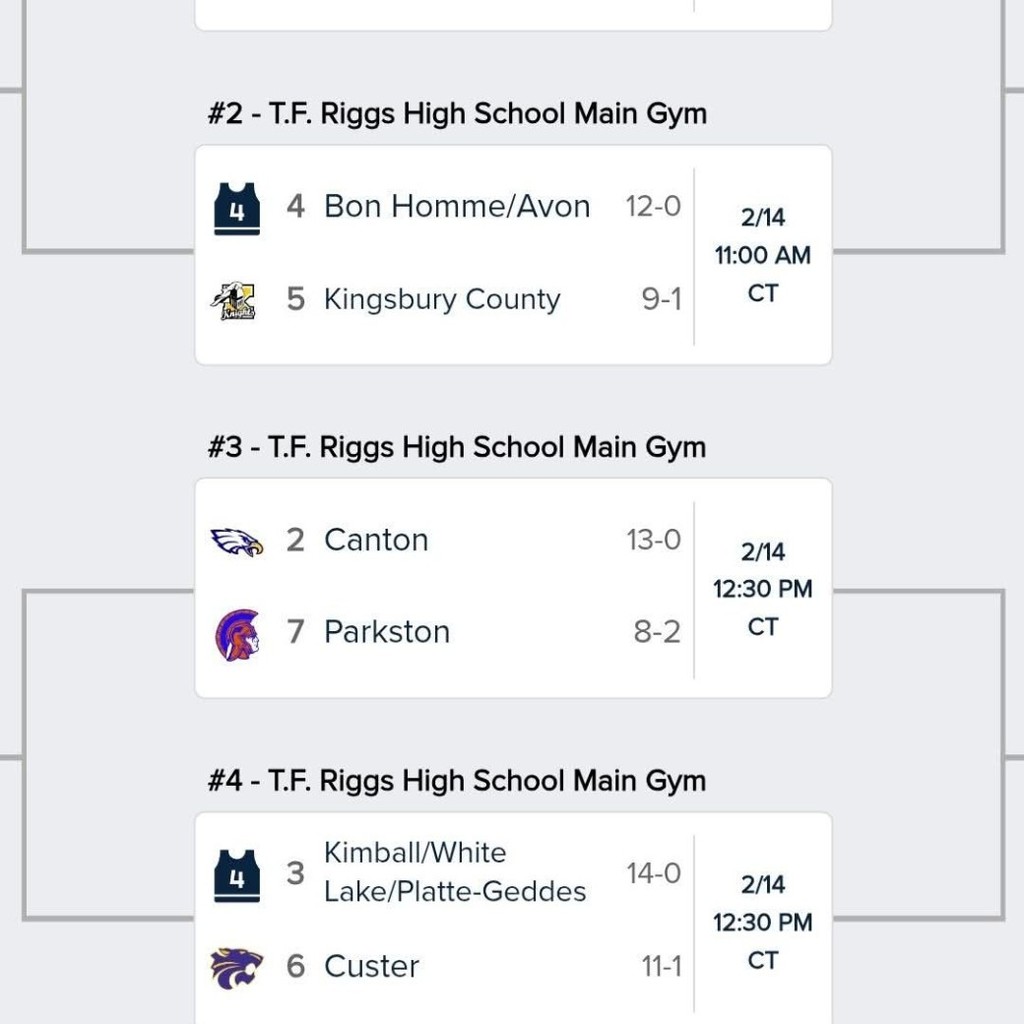Click the Parkston team name
1024x1024 pixels.
pyautogui.click(x=387, y=632)
